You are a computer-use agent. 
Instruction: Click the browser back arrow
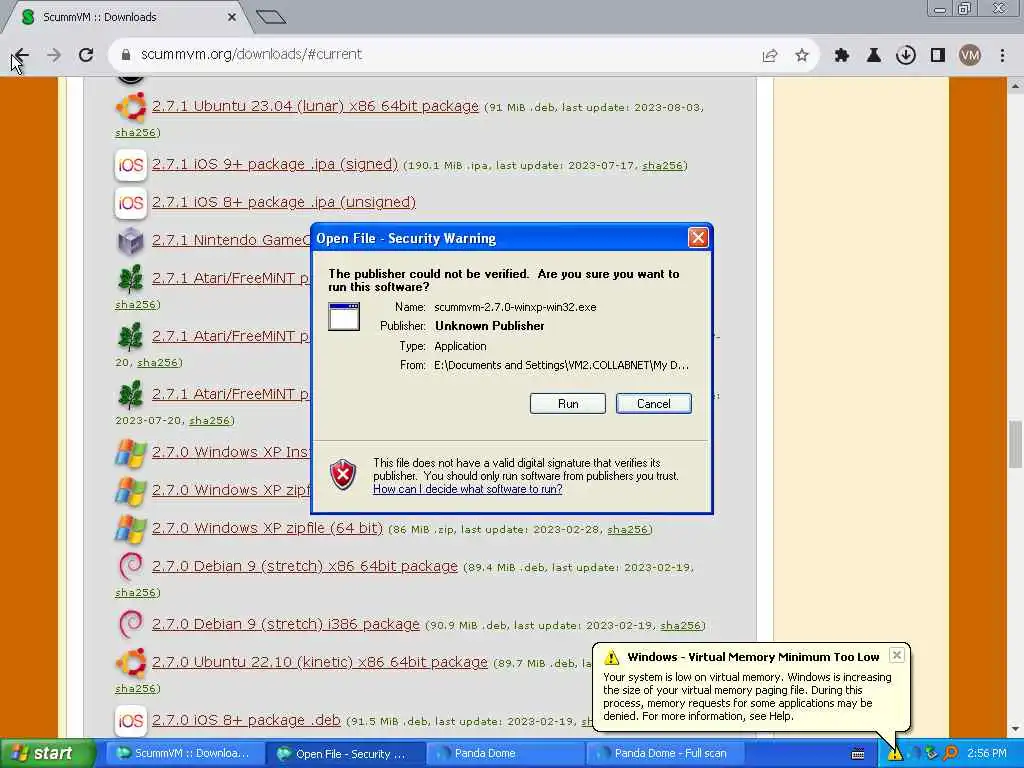(21, 55)
